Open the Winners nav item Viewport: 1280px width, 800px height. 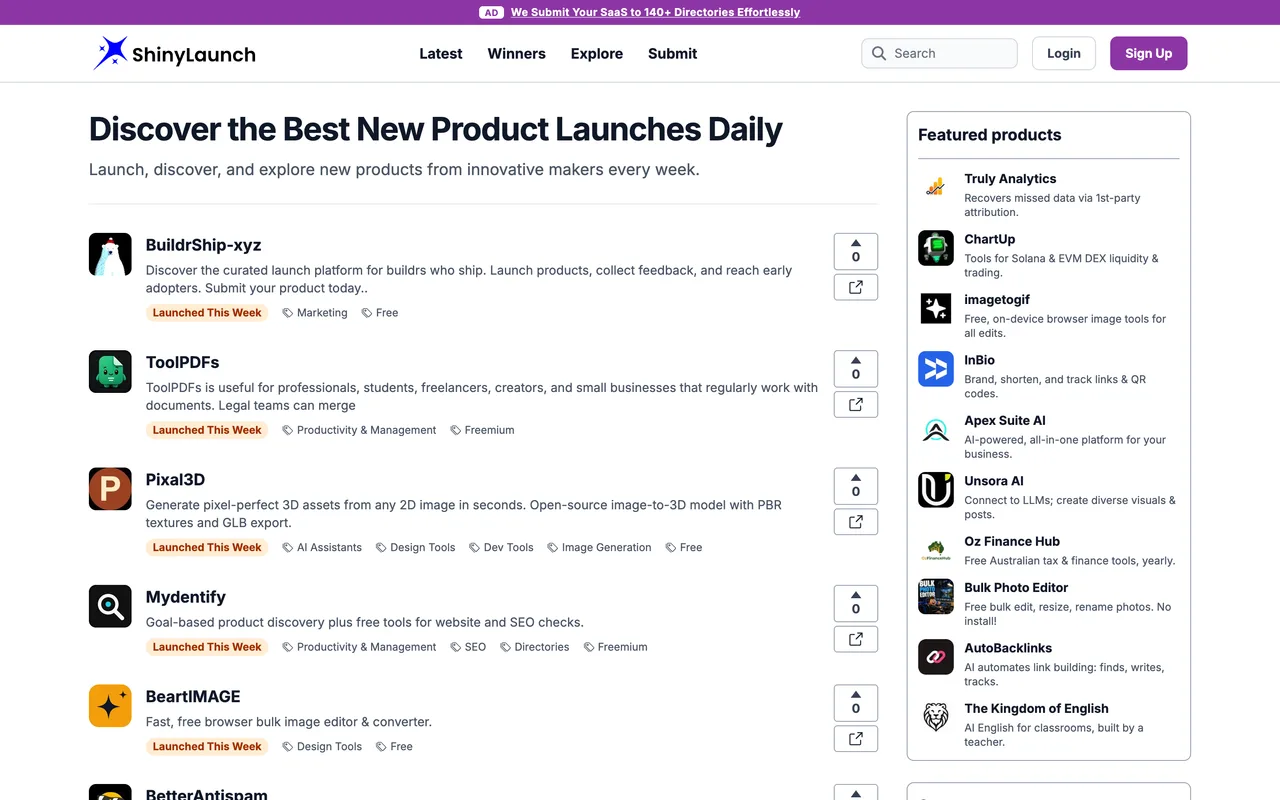click(x=517, y=54)
